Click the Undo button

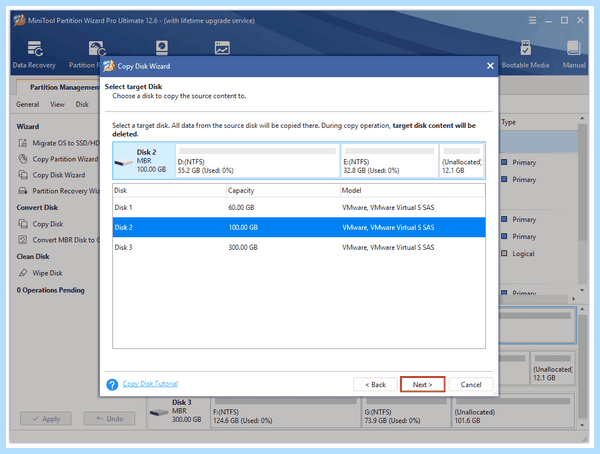tap(109, 419)
